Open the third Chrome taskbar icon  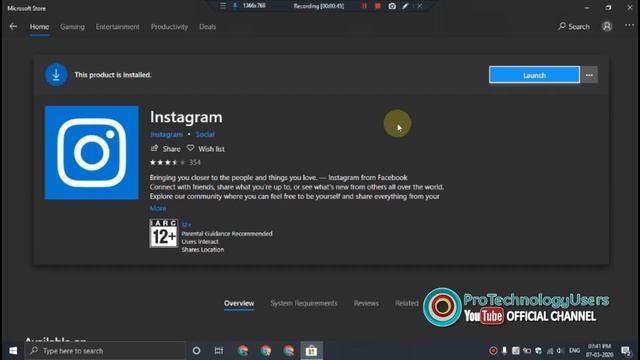[289, 351]
